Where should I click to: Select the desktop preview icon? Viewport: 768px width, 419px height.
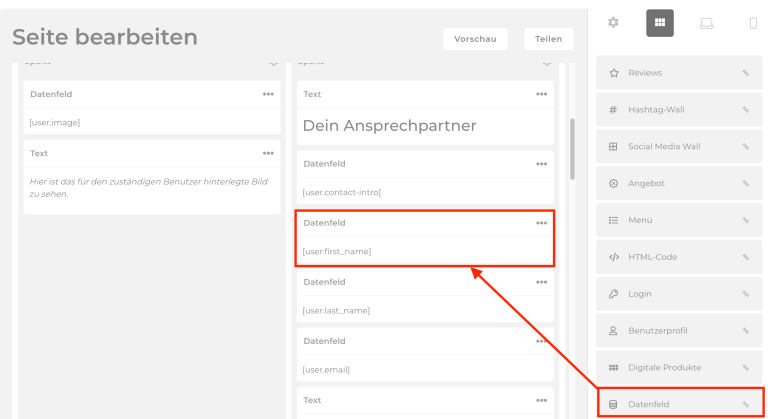tap(706, 23)
